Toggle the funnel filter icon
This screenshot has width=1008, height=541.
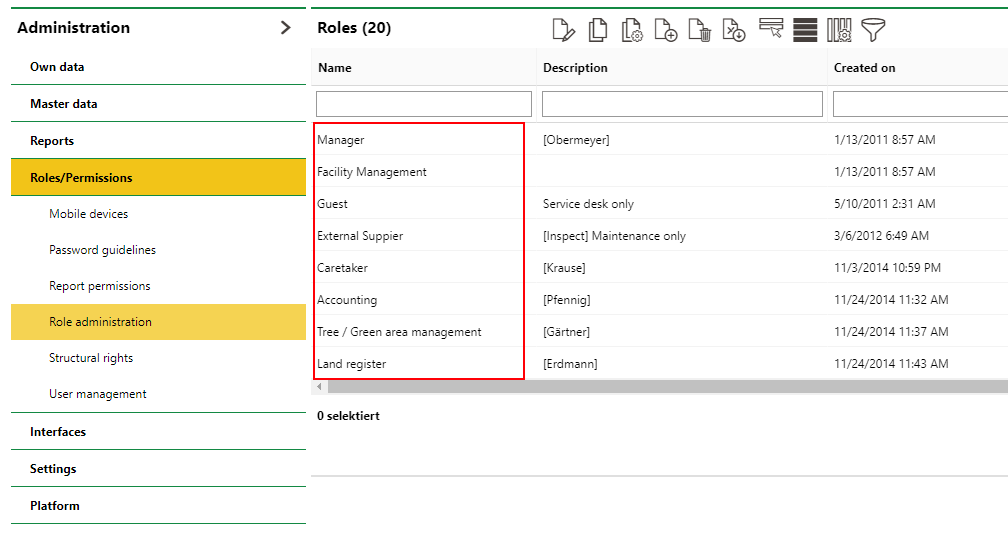(x=874, y=30)
